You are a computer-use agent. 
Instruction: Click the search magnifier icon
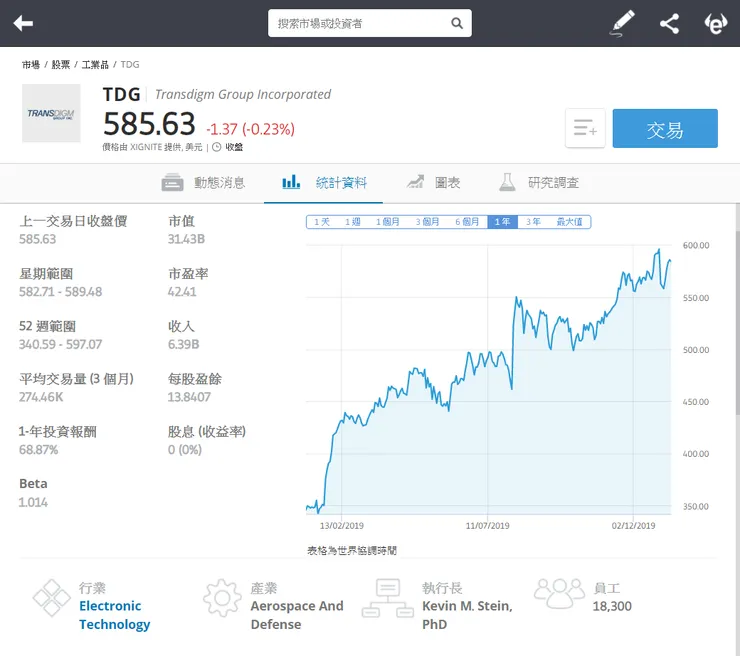pyautogui.click(x=456, y=23)
